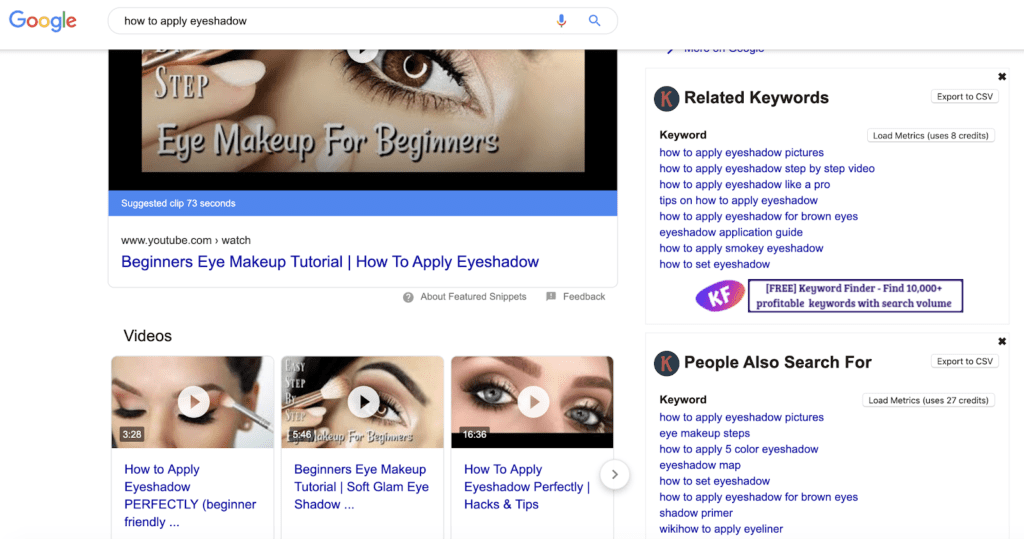Open 'eyeshadow map' keyword
The image size is (1024, 539).
[699, 465]
